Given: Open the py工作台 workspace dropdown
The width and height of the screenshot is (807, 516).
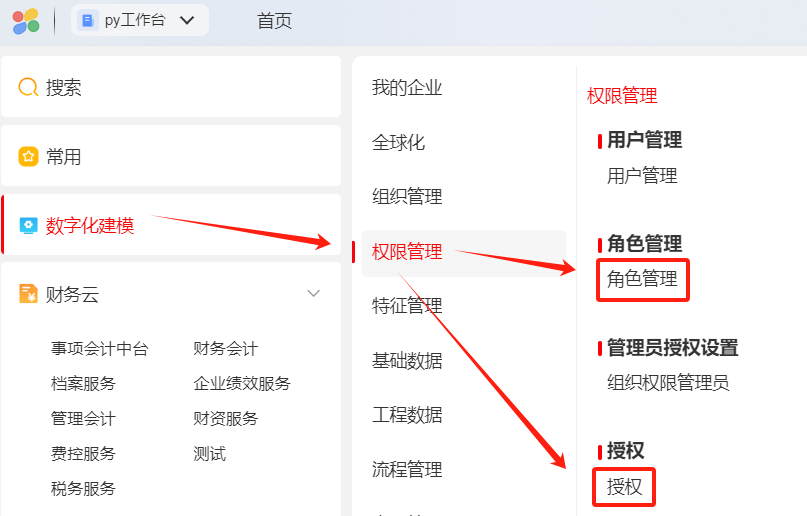Looking at the screenshot, I should click(x=186, y=20).
